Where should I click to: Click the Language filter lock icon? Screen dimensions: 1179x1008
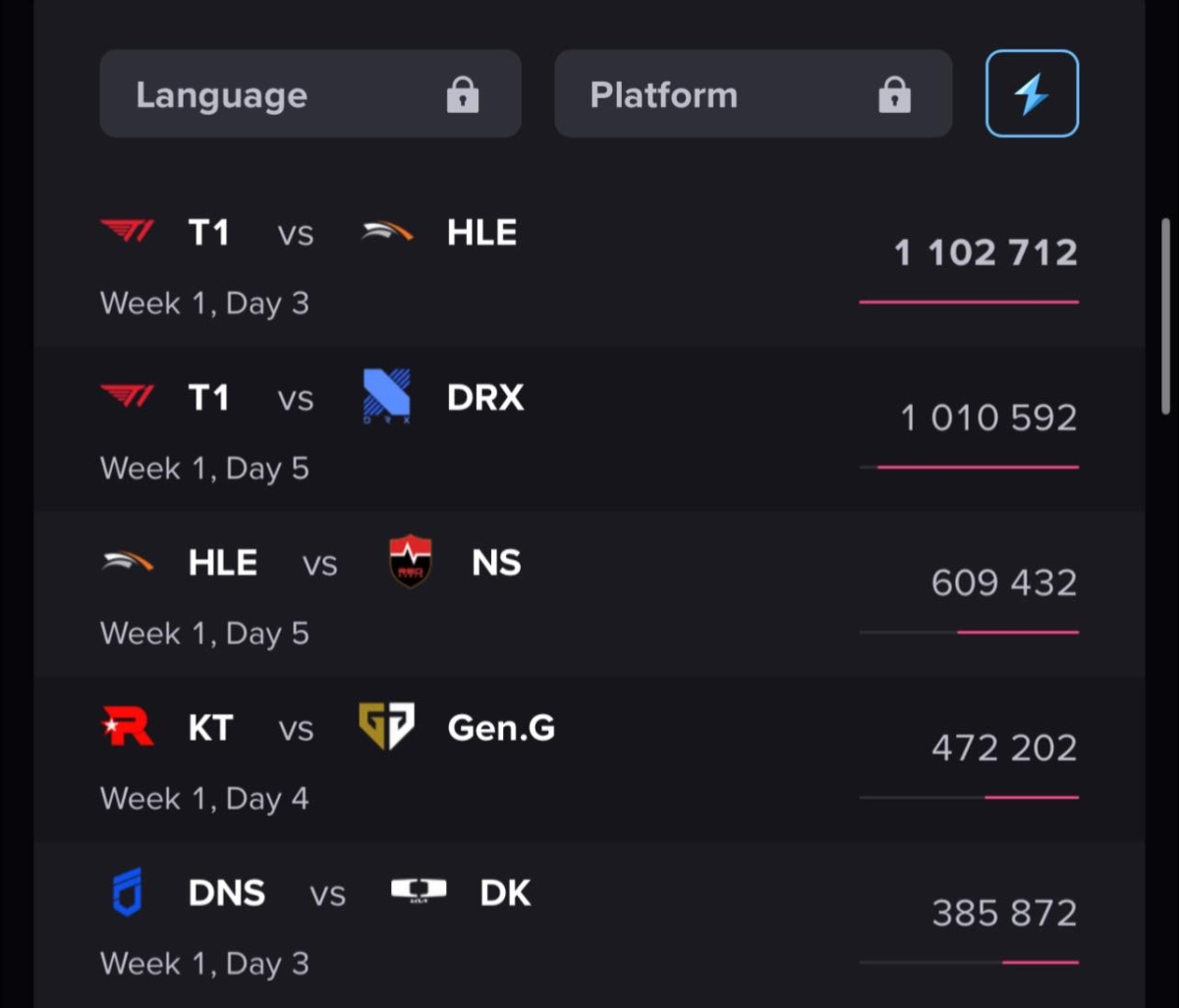tap(463, 95)
